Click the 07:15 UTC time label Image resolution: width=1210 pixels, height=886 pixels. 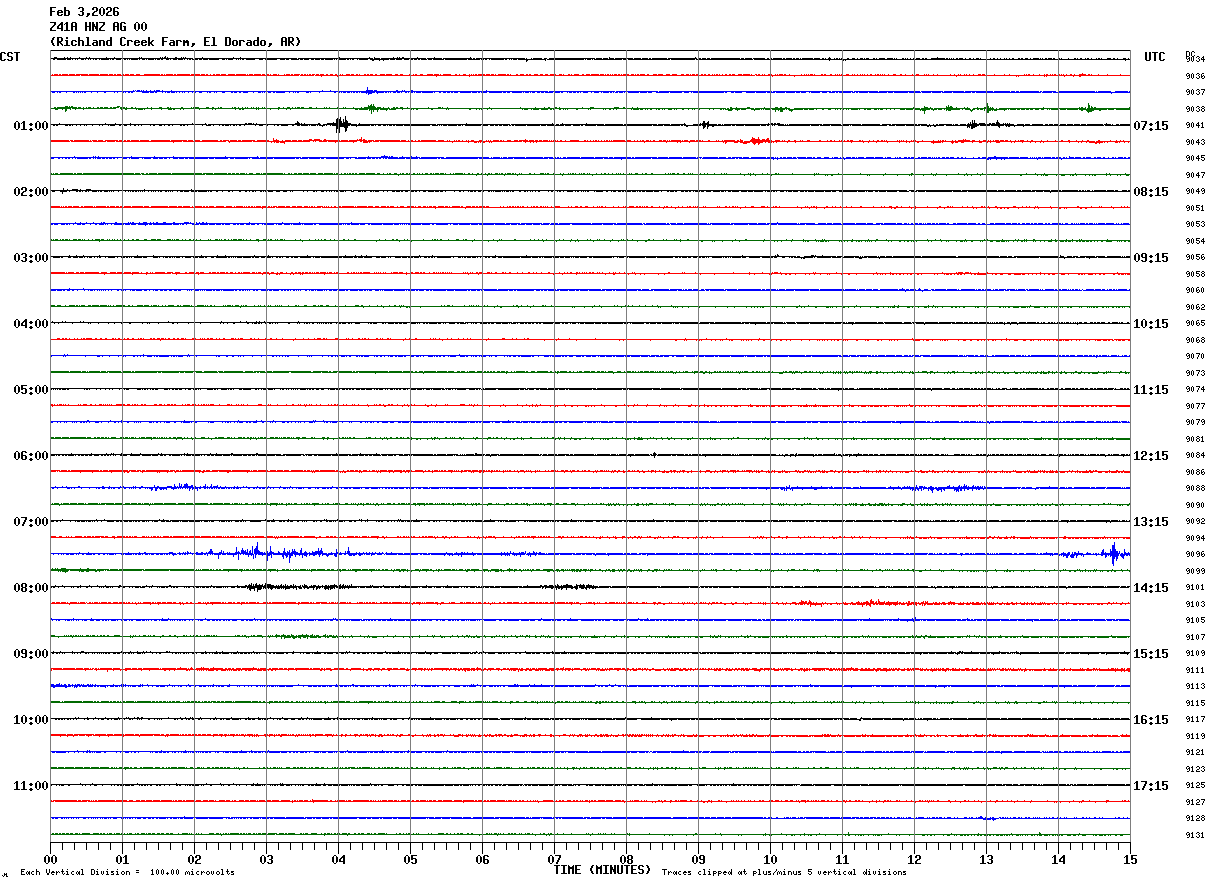(x=1150, y=125)
